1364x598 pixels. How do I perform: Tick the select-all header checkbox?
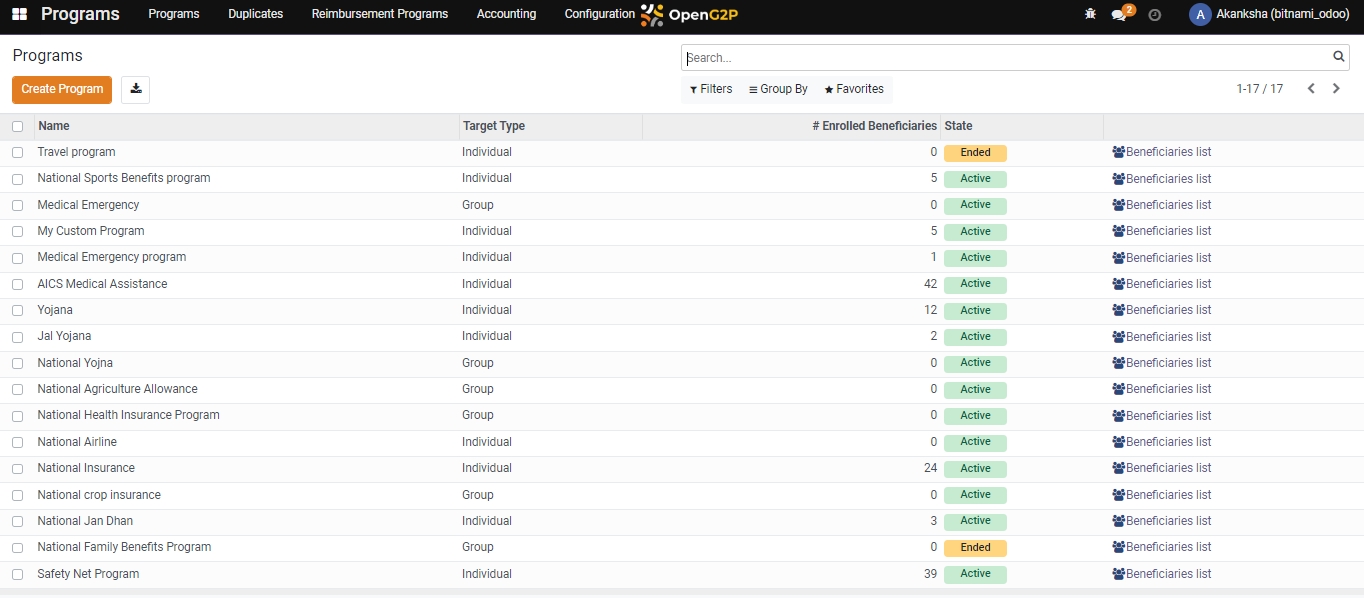pos(17,127)
